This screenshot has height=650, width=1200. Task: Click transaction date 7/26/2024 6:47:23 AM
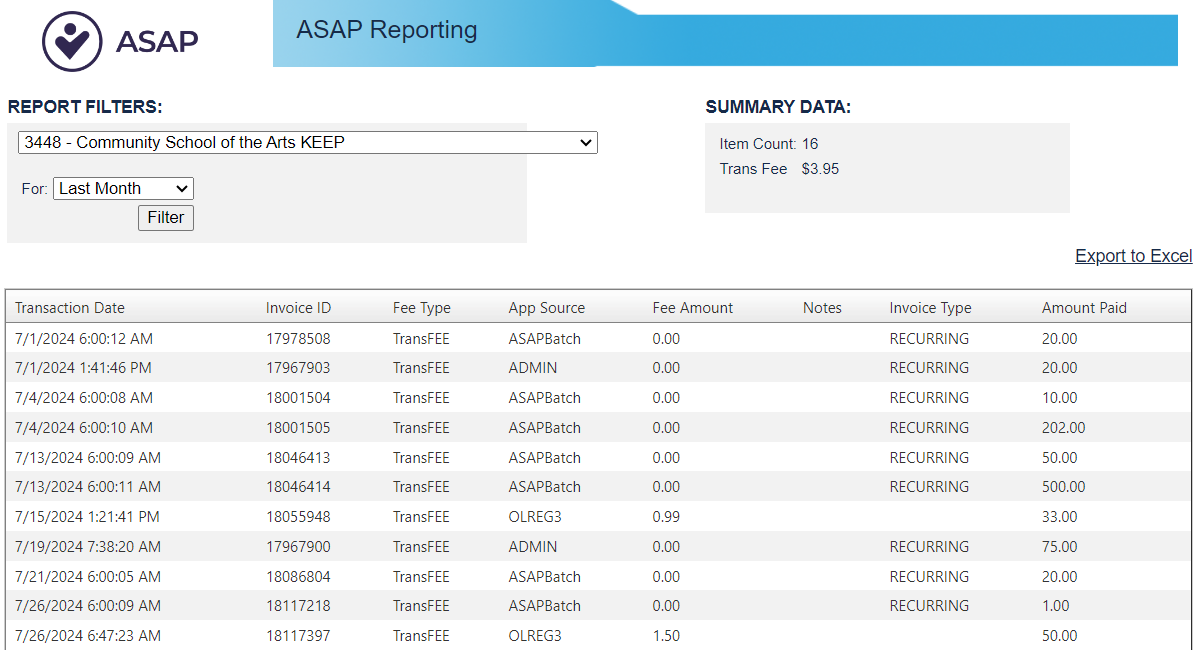tap(88, 636)
